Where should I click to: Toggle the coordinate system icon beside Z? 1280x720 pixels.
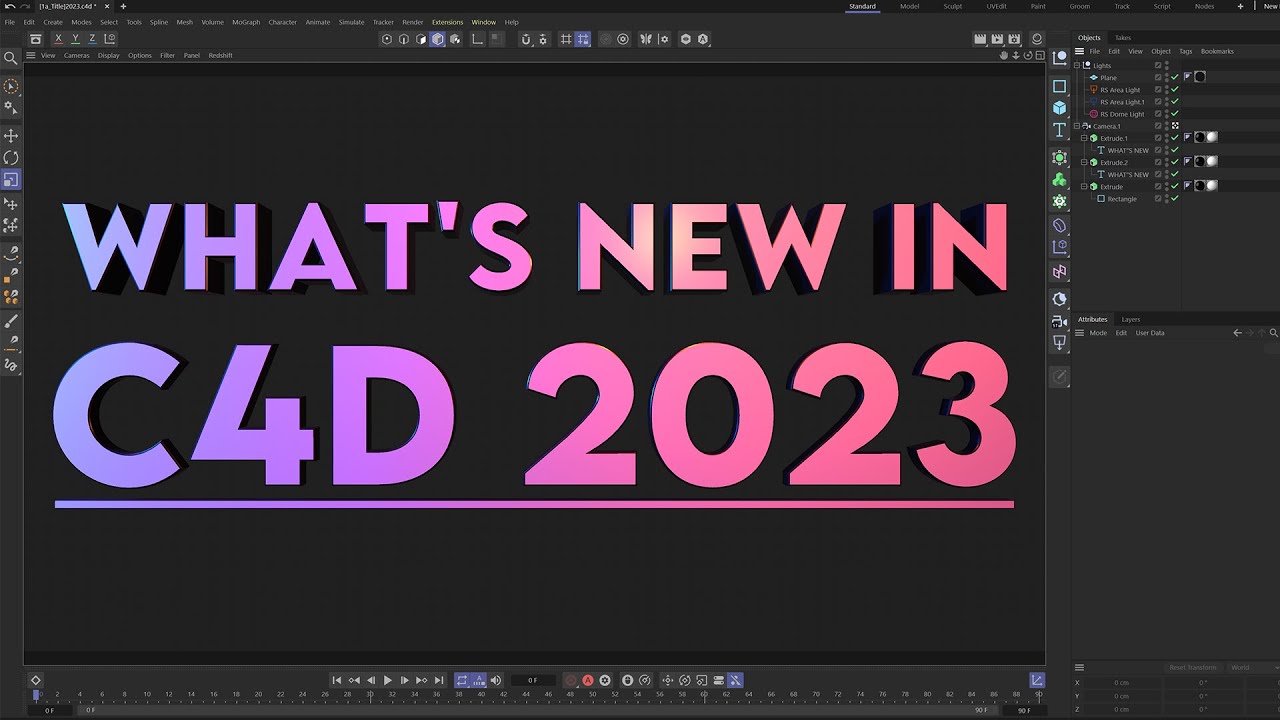(x=109, y=39)
